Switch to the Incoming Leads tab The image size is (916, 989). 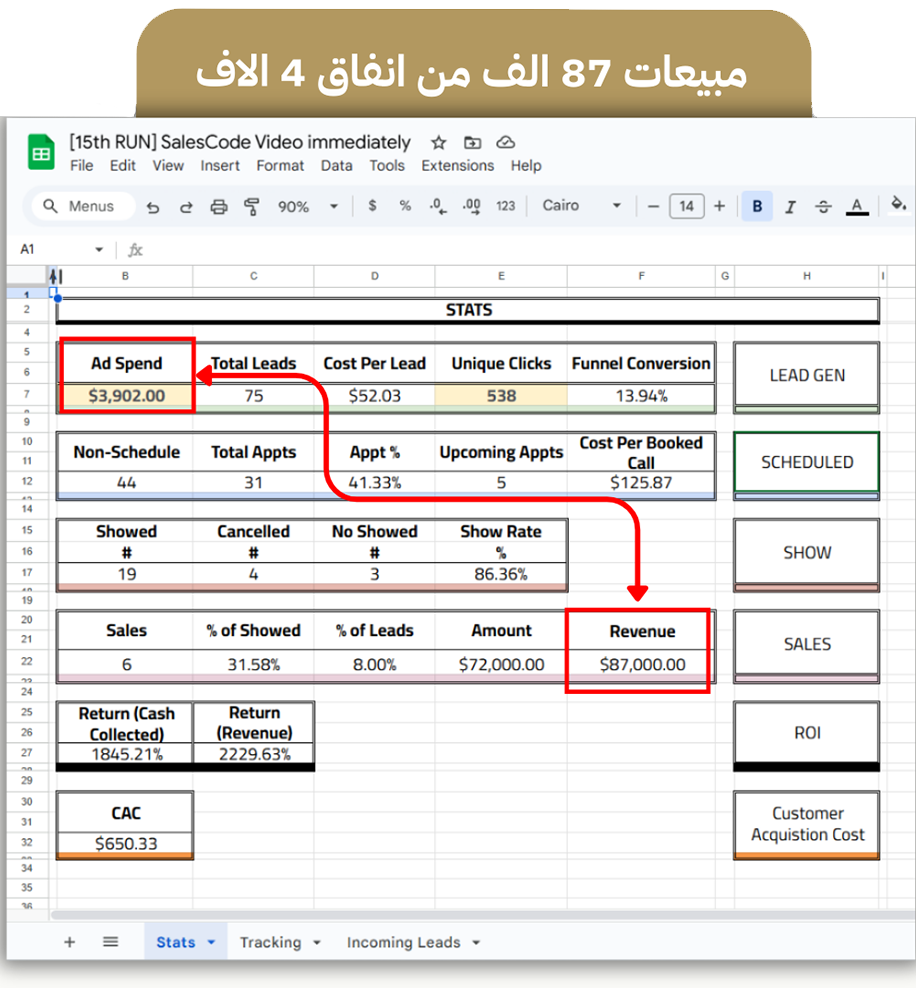403,943
